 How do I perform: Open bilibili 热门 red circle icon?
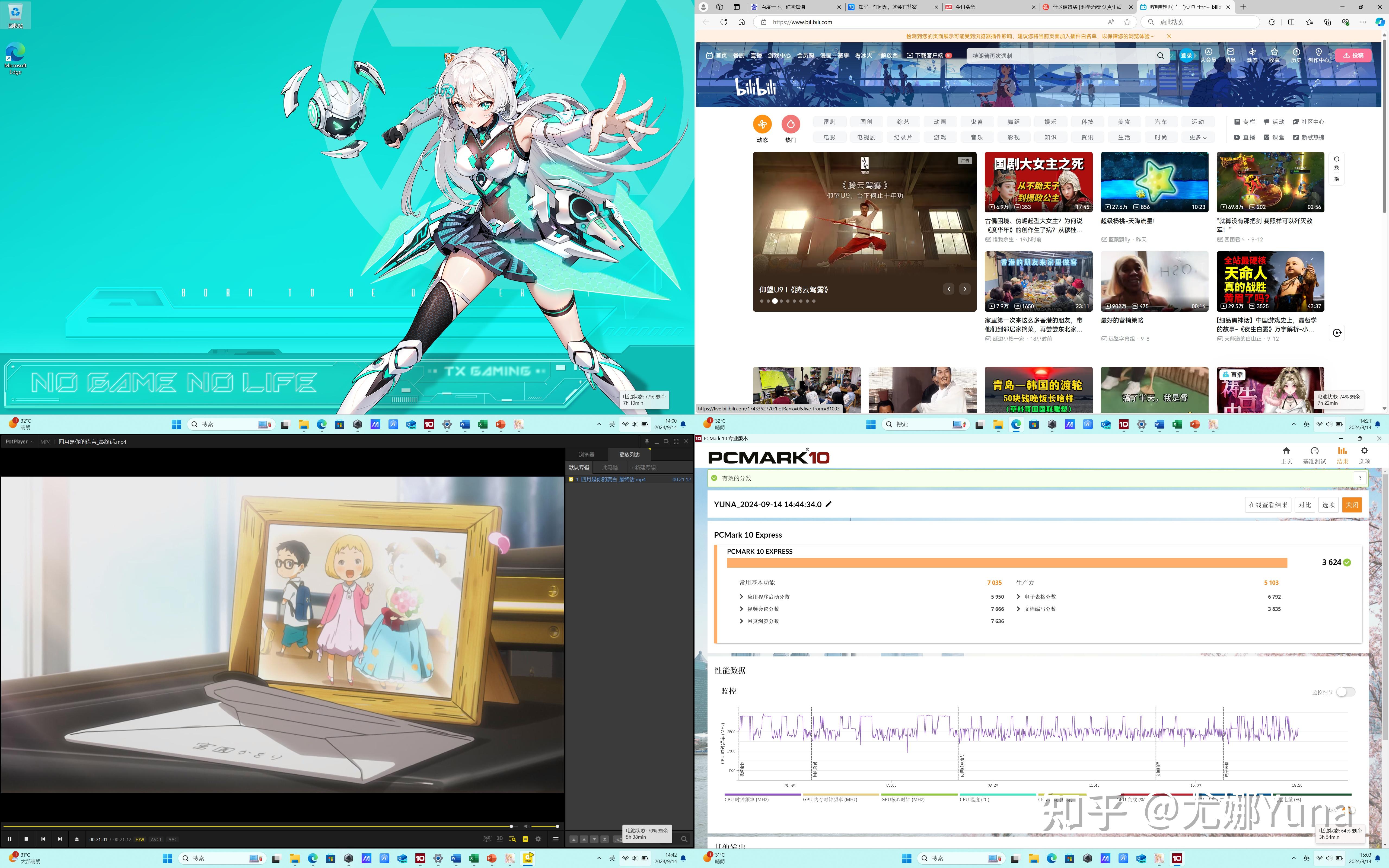(790, 124)
